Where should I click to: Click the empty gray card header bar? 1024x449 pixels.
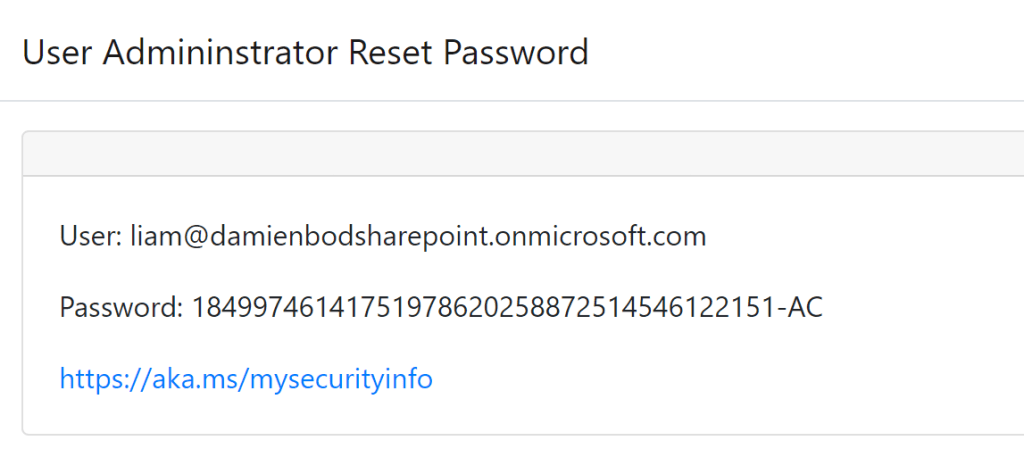coord(520,153)
